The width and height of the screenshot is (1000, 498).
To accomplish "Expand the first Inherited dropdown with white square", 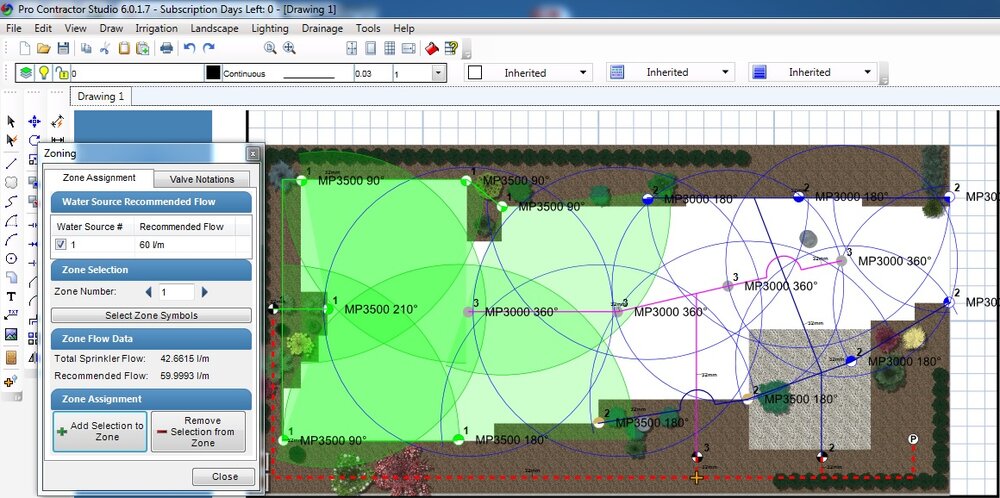I will (583, 73).
